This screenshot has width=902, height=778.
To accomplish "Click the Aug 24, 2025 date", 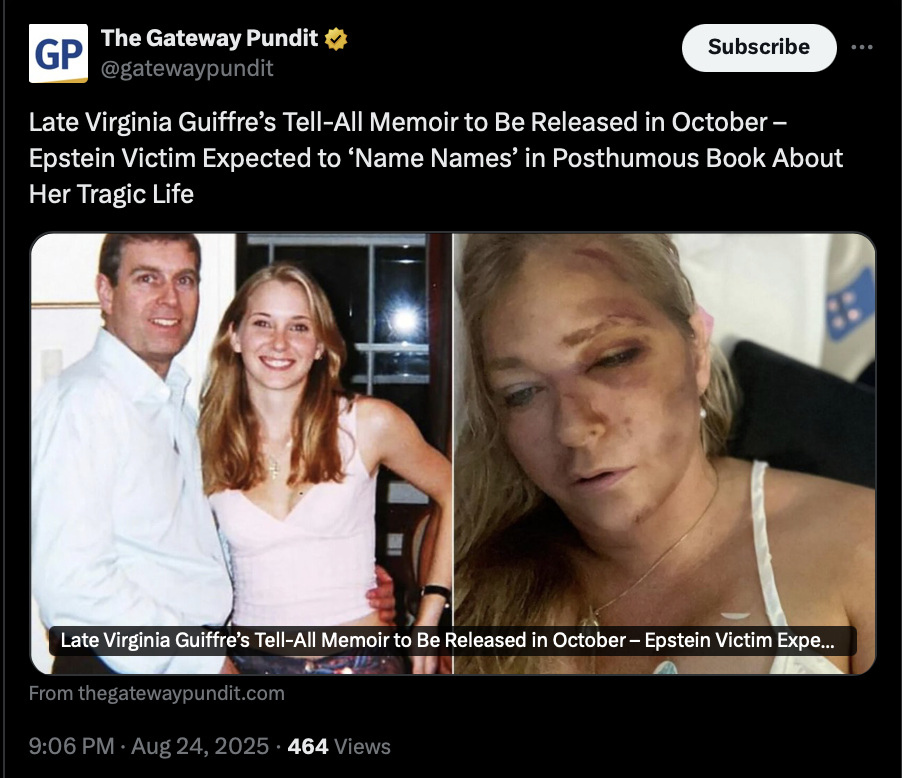I will click(x=200, y=746).
